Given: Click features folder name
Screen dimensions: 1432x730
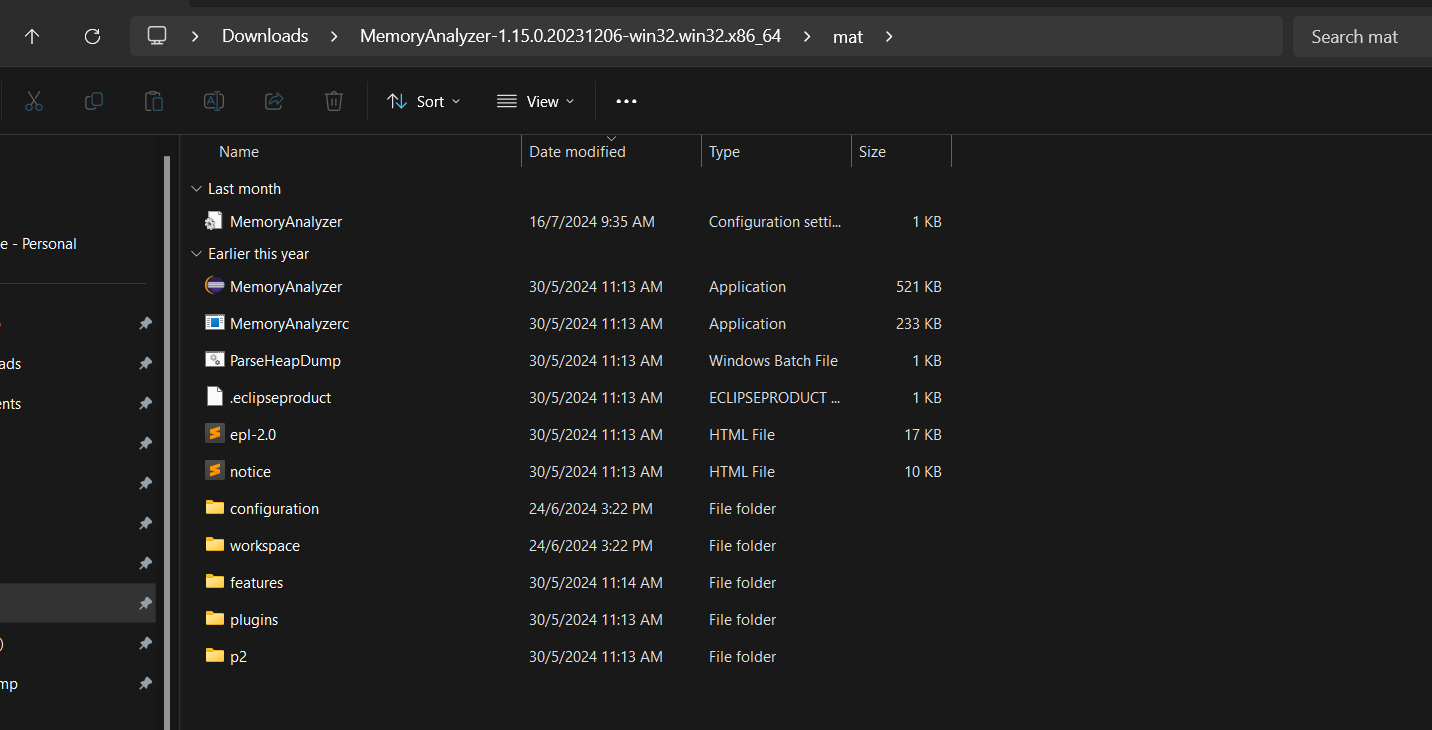Looking at the screenshot, I should (x=256, y=583).
